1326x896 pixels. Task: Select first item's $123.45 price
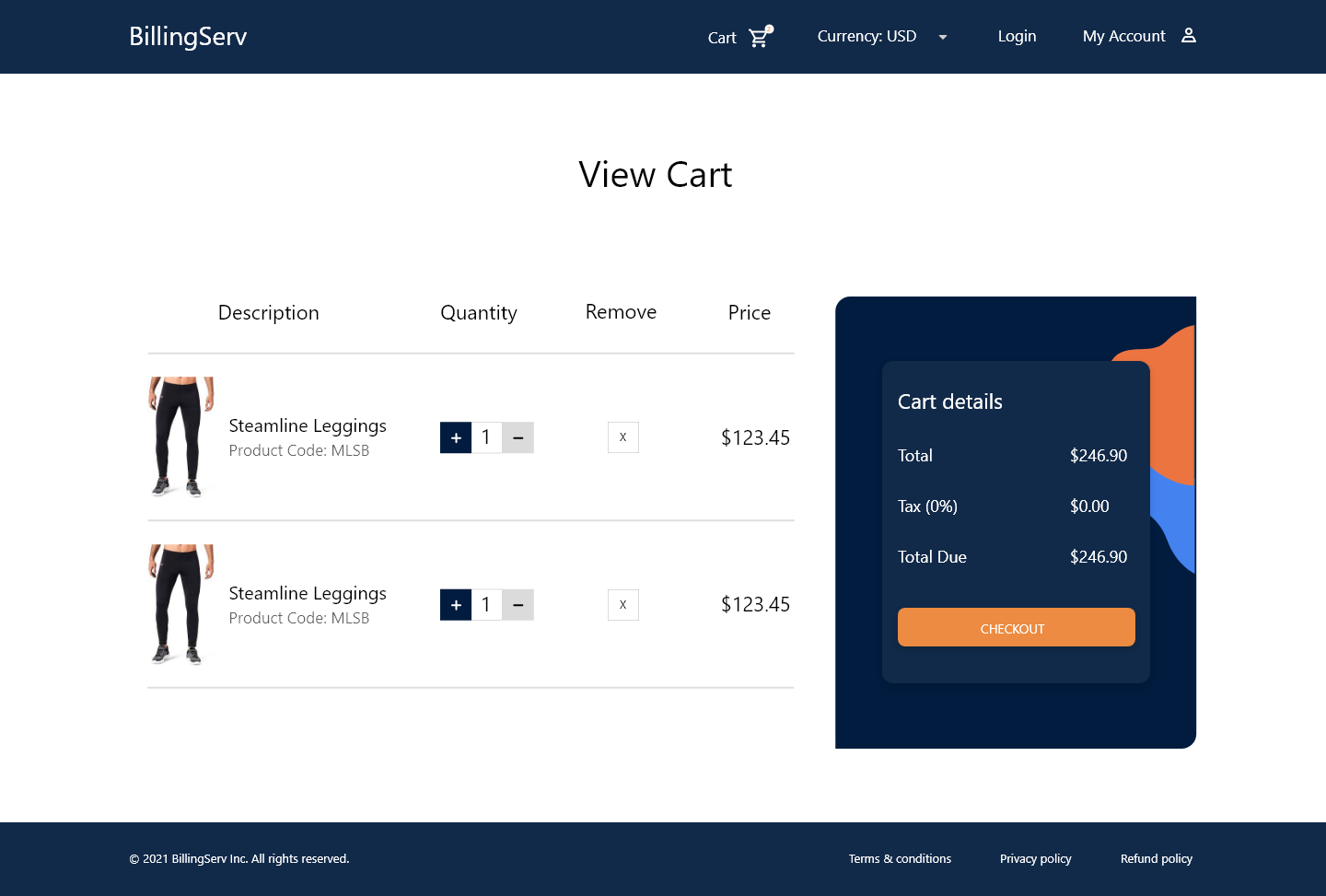(755, 437)
